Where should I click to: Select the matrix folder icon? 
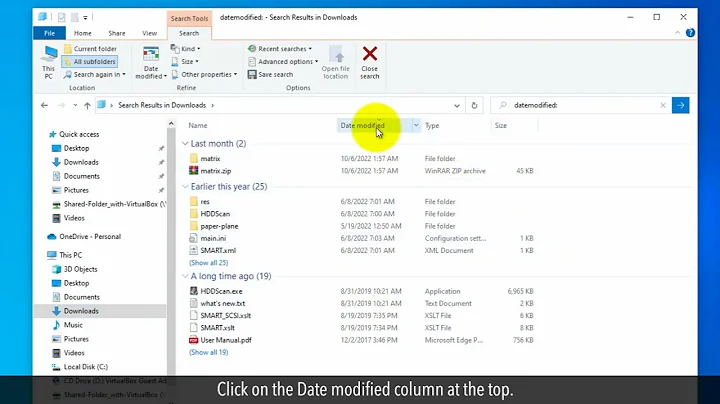(x=194, y=158)
